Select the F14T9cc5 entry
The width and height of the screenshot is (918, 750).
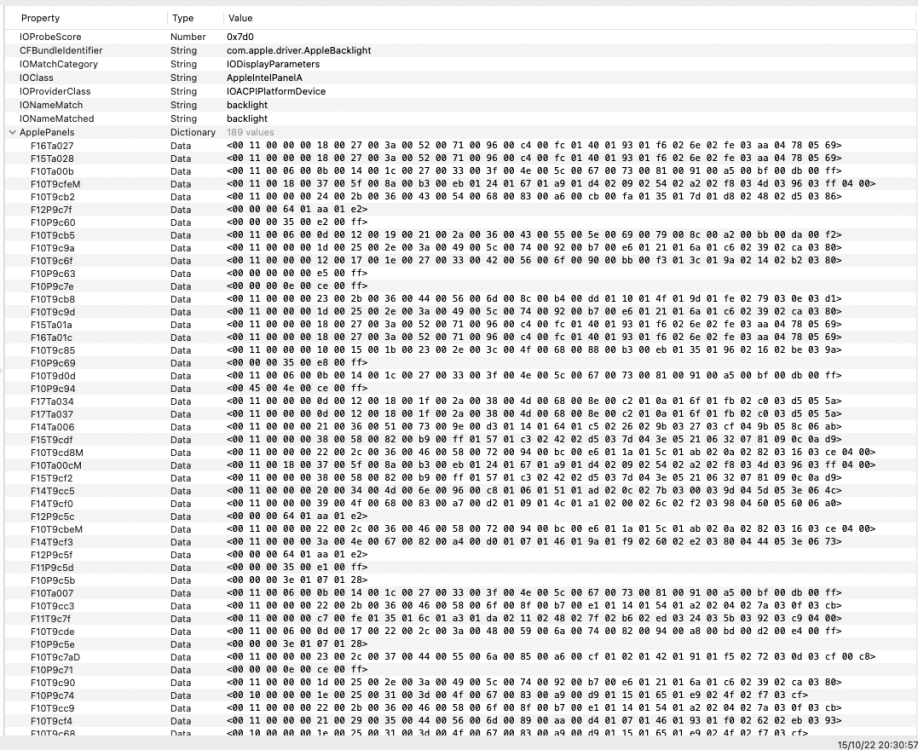pyautogui.click(x=53, y=491)
